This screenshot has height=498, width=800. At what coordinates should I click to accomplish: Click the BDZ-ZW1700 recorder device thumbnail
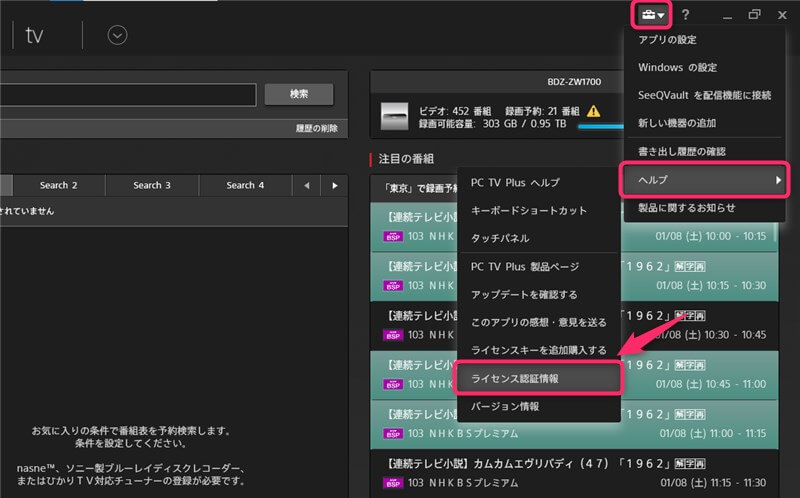(x=394, y=116)
